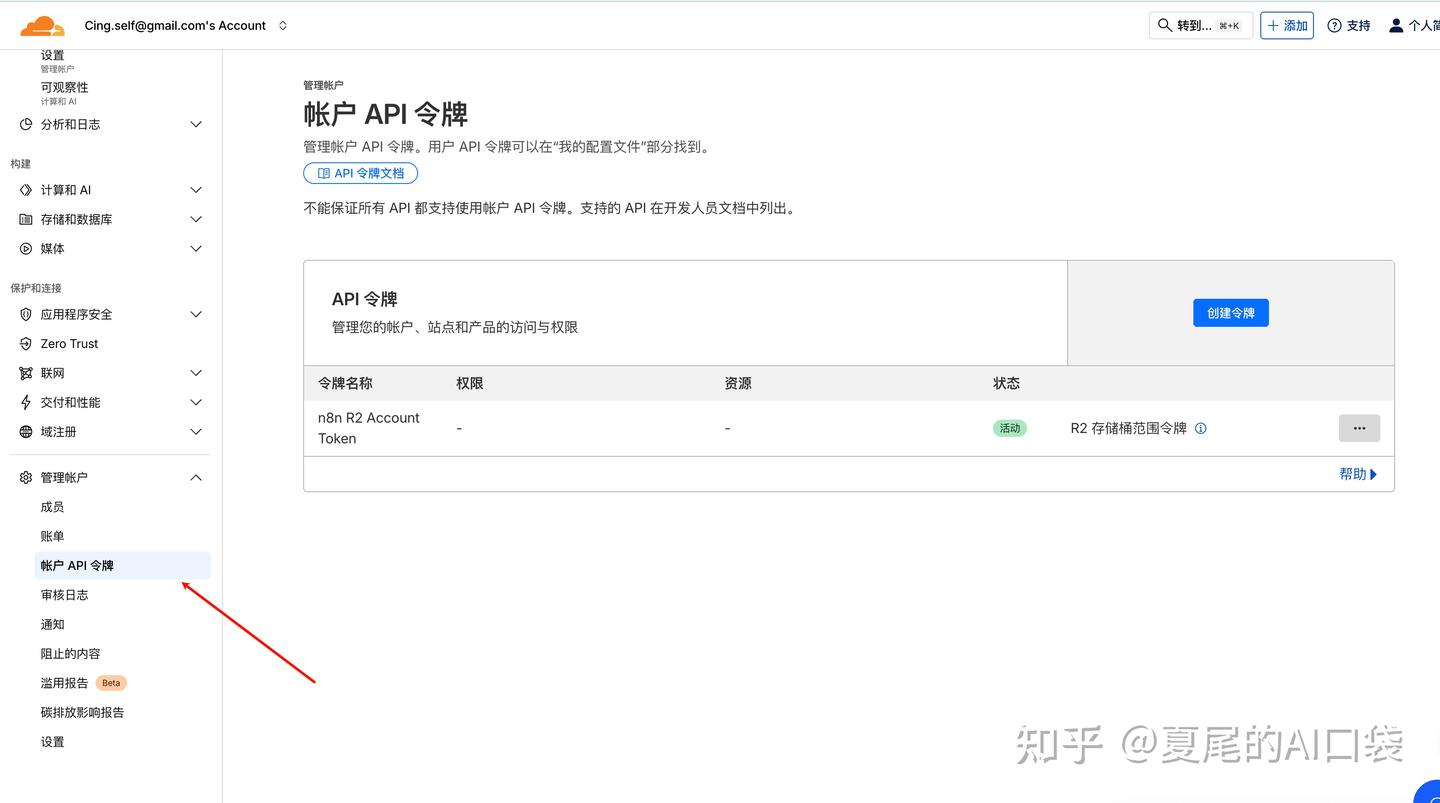Select the Zero Trust sidebar icon

[25, 343]
